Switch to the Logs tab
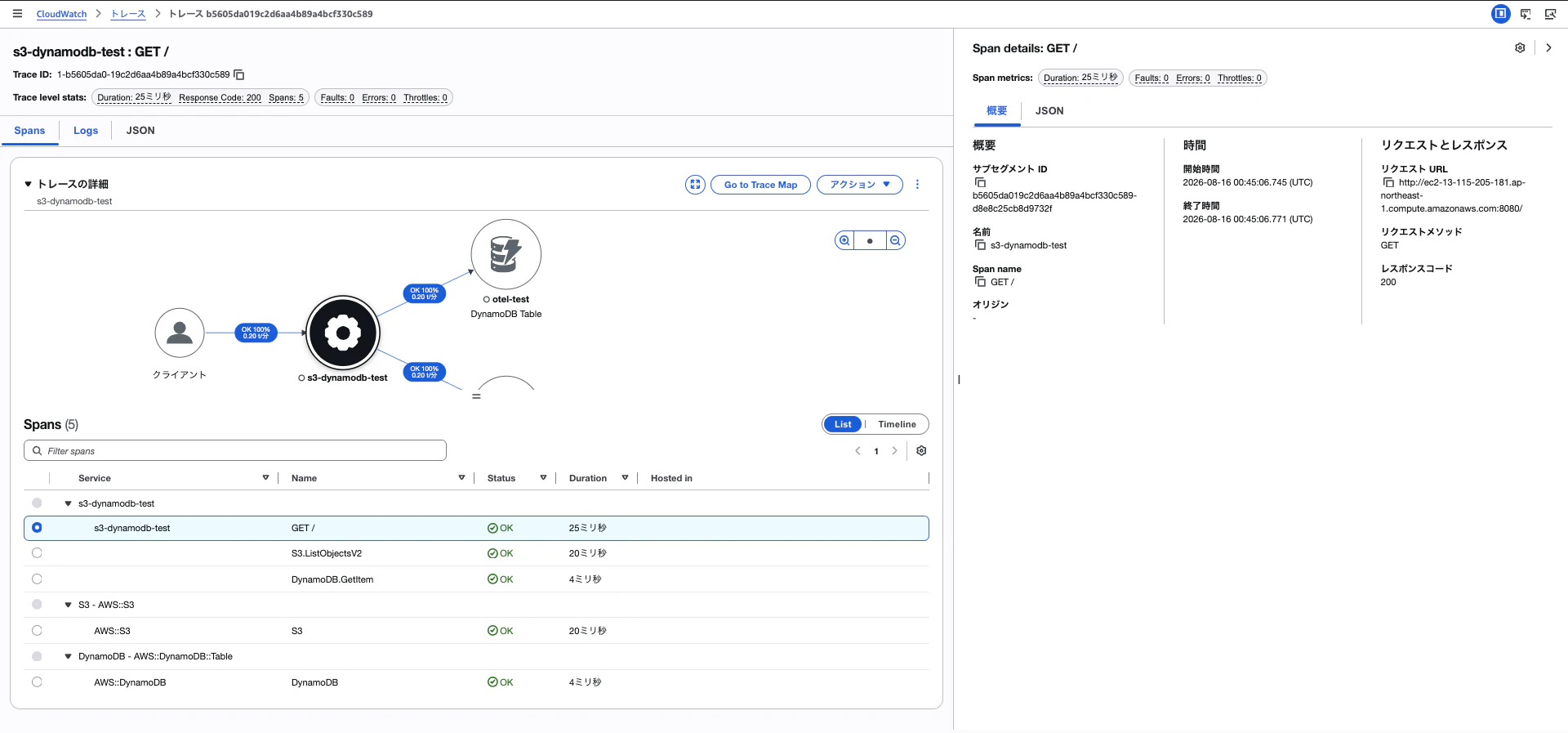This screenshot has width=1568, height=733. (86, 131)
